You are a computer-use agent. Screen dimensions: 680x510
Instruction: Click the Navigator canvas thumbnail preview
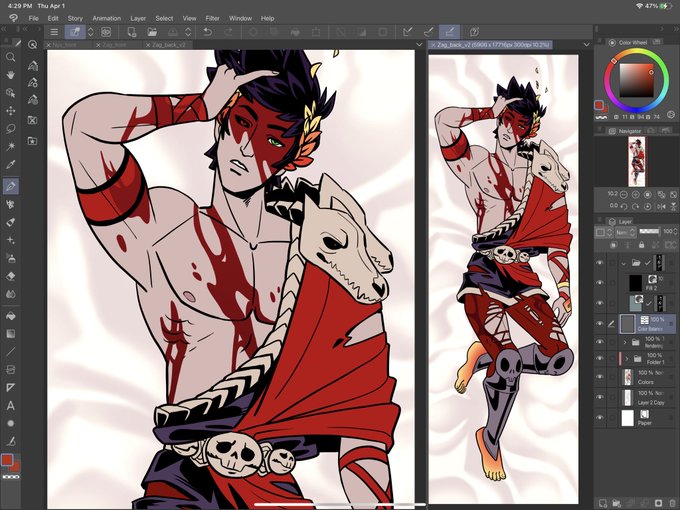pos(637,161)
